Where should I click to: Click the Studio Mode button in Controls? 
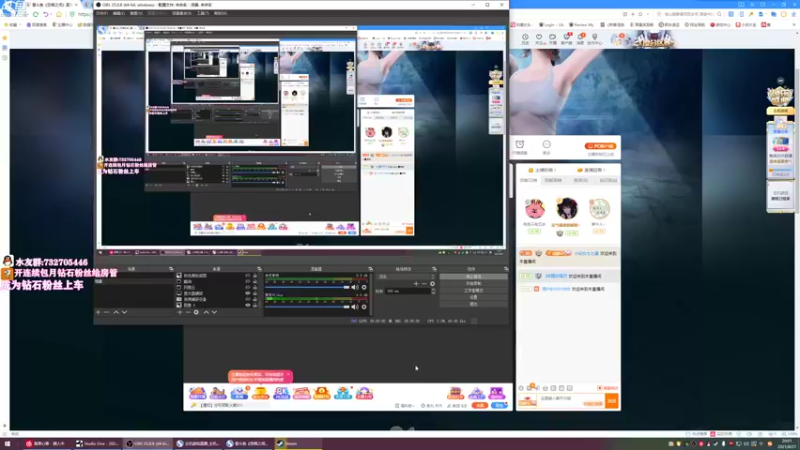[473, 290]
